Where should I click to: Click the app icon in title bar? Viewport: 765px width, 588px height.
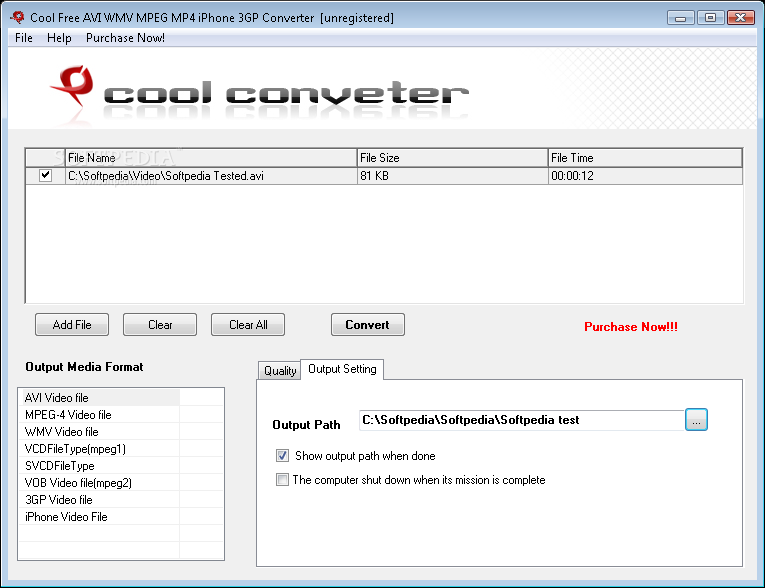[18, 18]
